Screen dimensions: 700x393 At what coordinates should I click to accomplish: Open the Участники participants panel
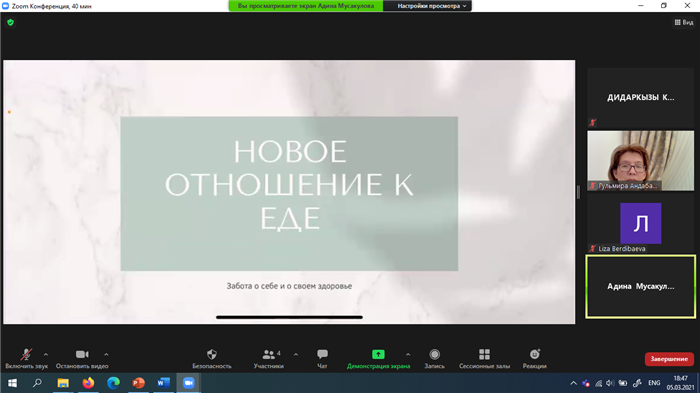269,359
